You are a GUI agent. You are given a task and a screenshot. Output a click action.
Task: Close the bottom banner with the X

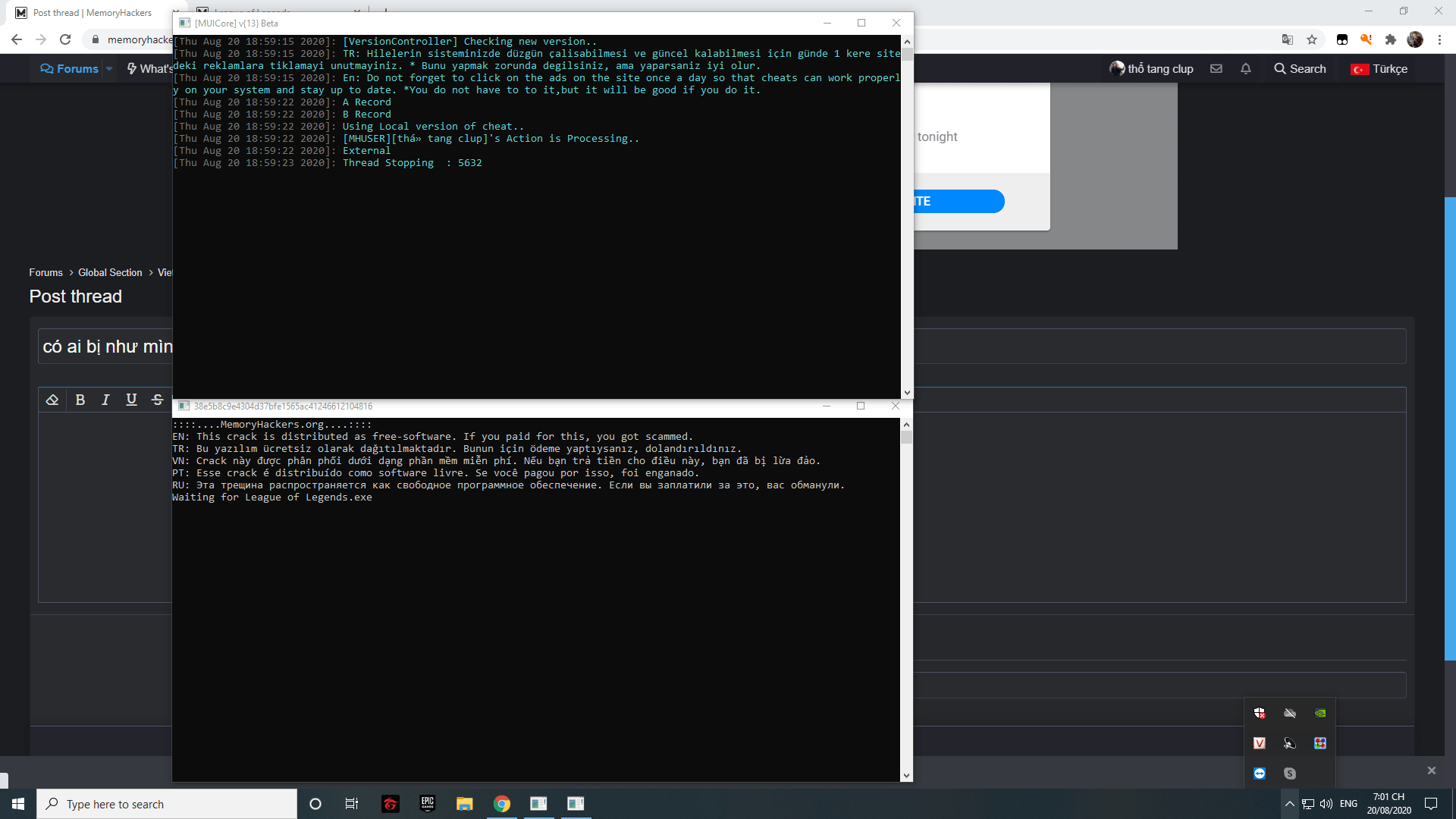(x=1432, y=770)
